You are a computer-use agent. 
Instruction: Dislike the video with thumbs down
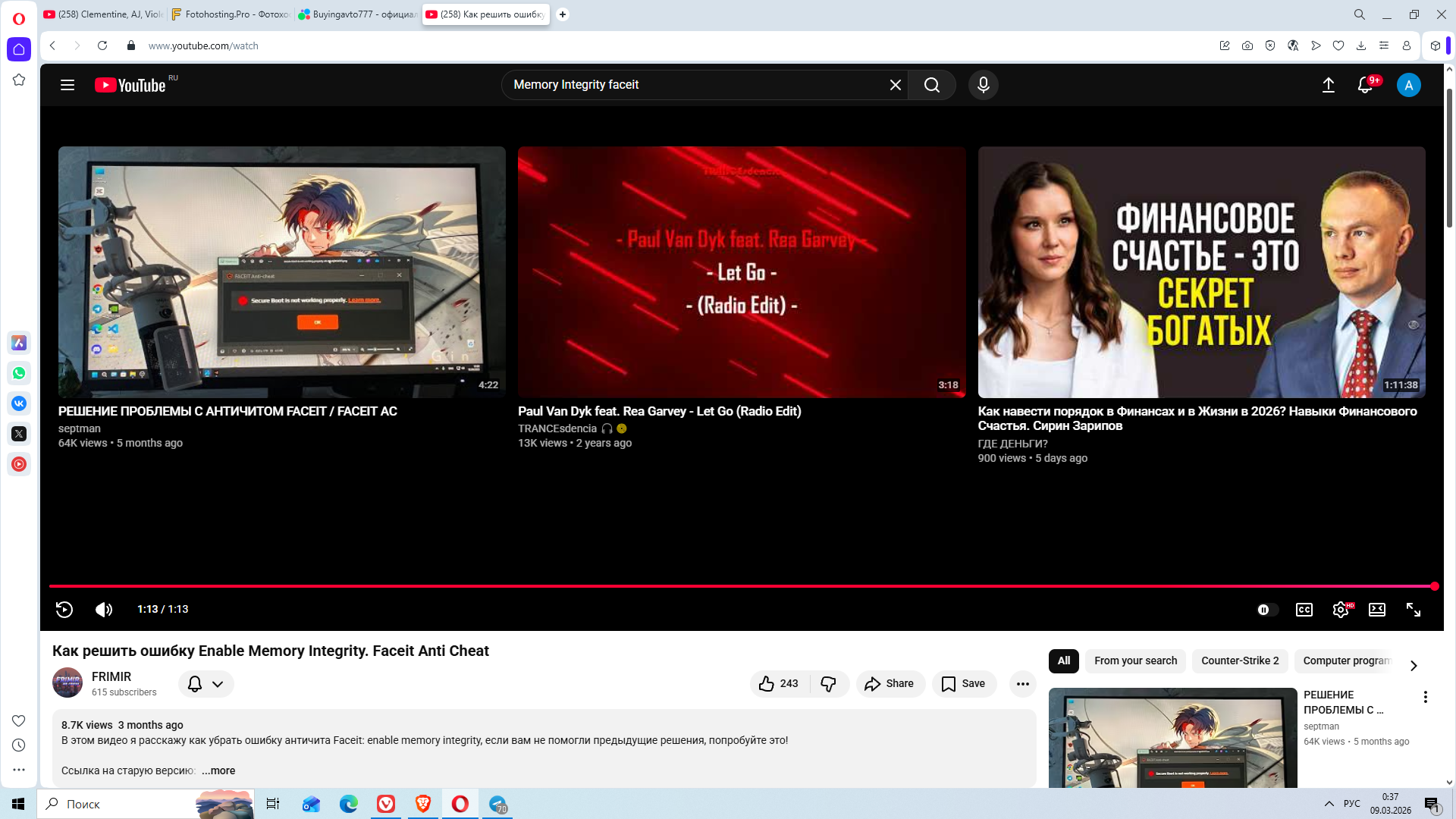(828, 684)
